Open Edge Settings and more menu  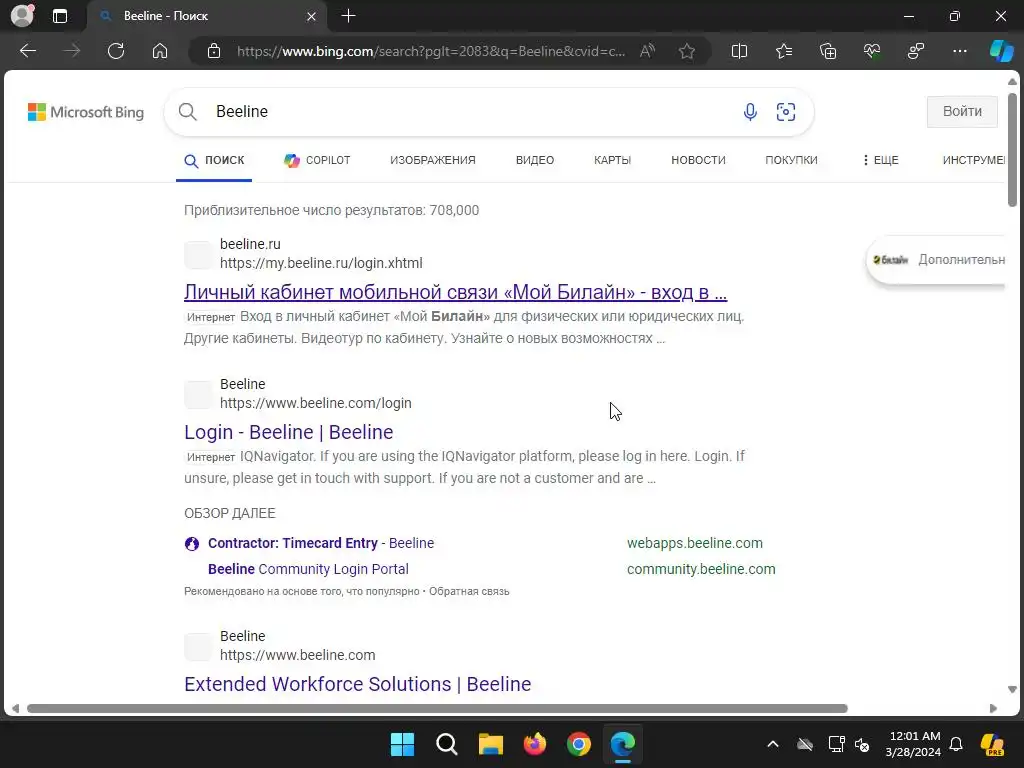click(x=959, y=51)
